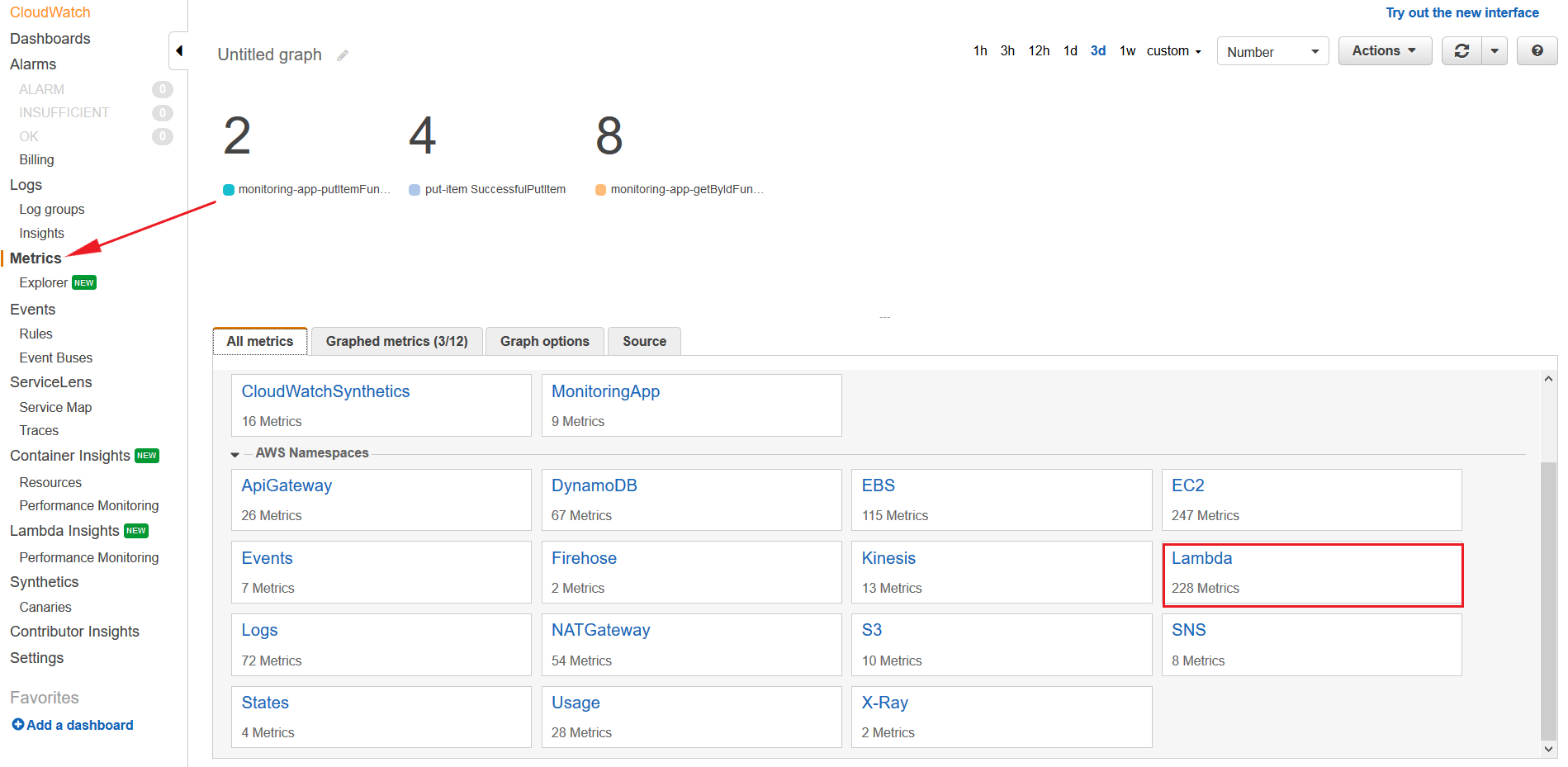
Task: Collapse the left navigation sidebar arrow
Action: (x=178, y=51)
